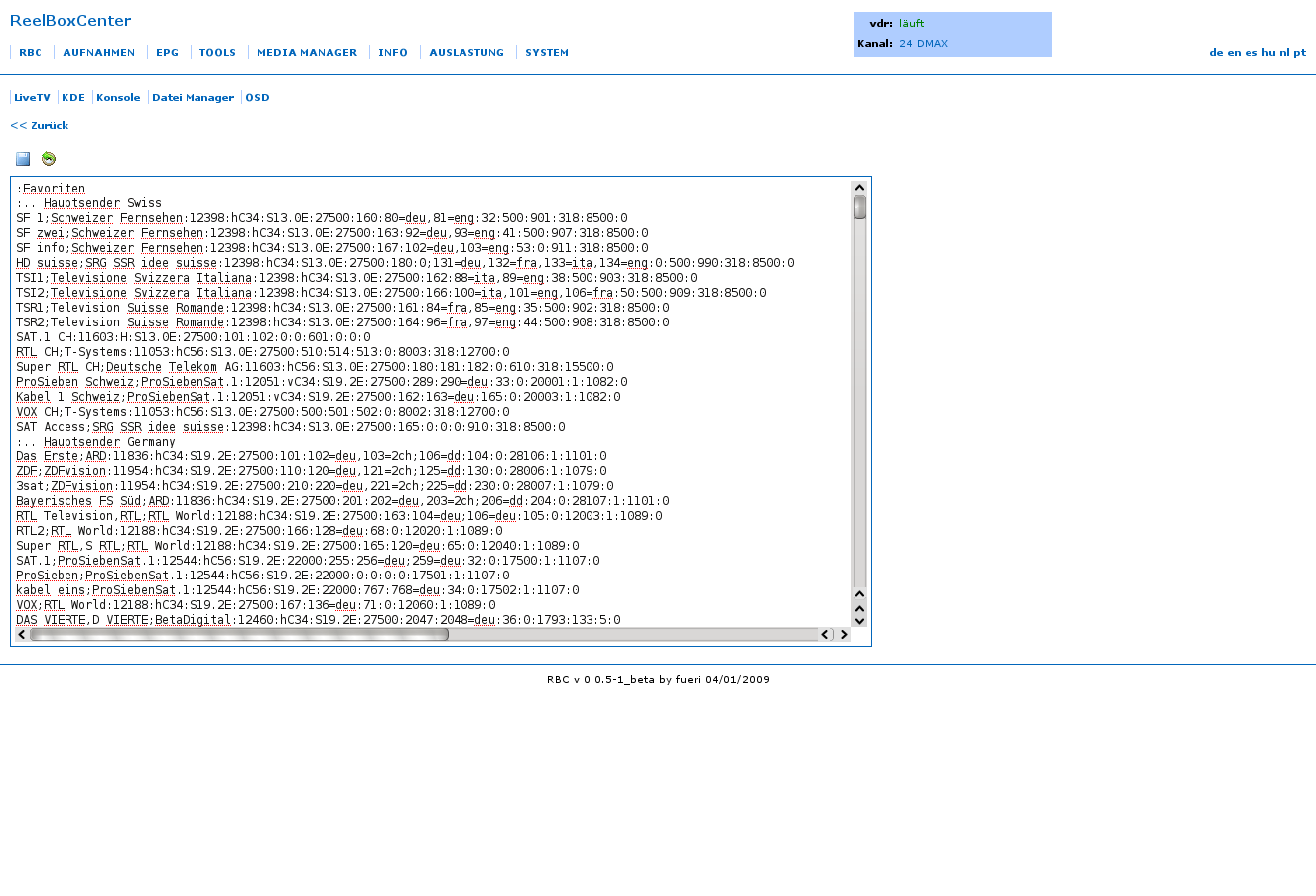This screenshot has width=1316, height=896.
Task: Click the 'SAT.1 CH:11603' line
Action: coord(194,337)
